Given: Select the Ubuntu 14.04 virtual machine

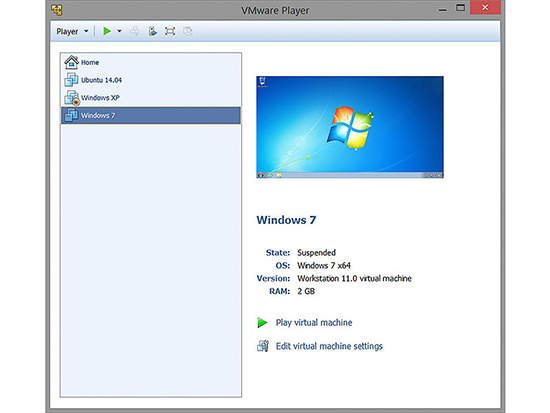Looking at the screenshot, I should pyautogui.click(x=151, y=80).
